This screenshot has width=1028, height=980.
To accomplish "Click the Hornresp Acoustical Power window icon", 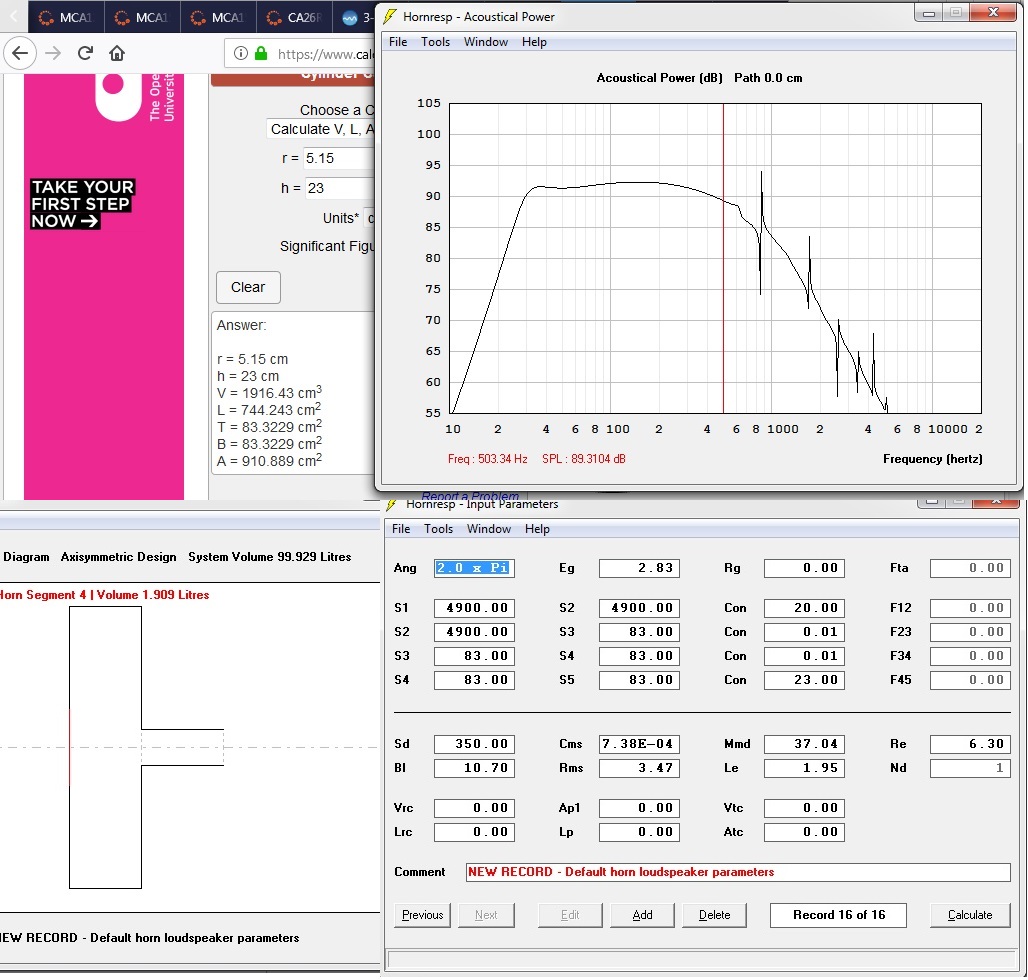I will [x=389, y=16].
